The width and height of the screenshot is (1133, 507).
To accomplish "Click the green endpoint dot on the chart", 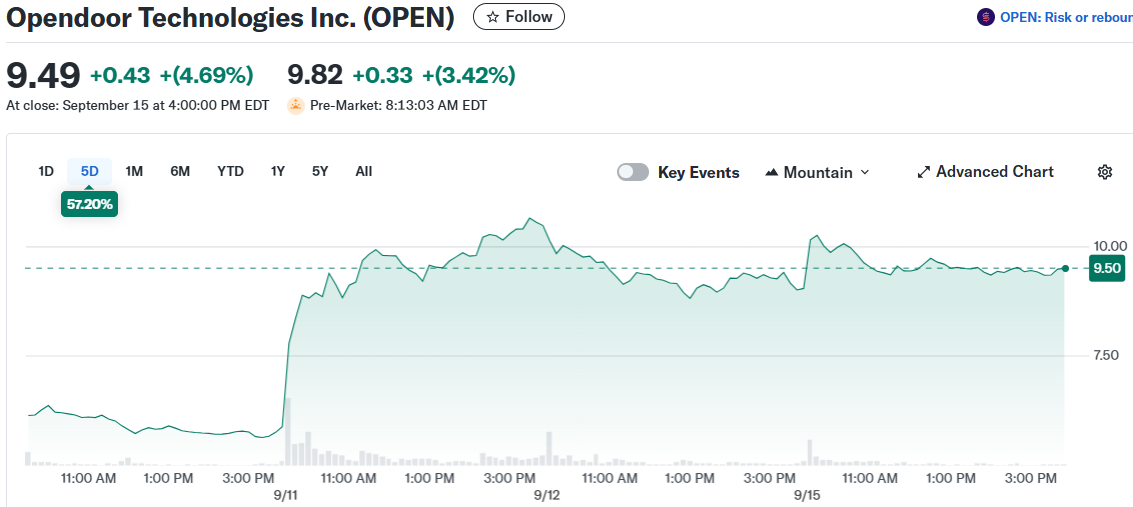I will (x=1065, y=269).
